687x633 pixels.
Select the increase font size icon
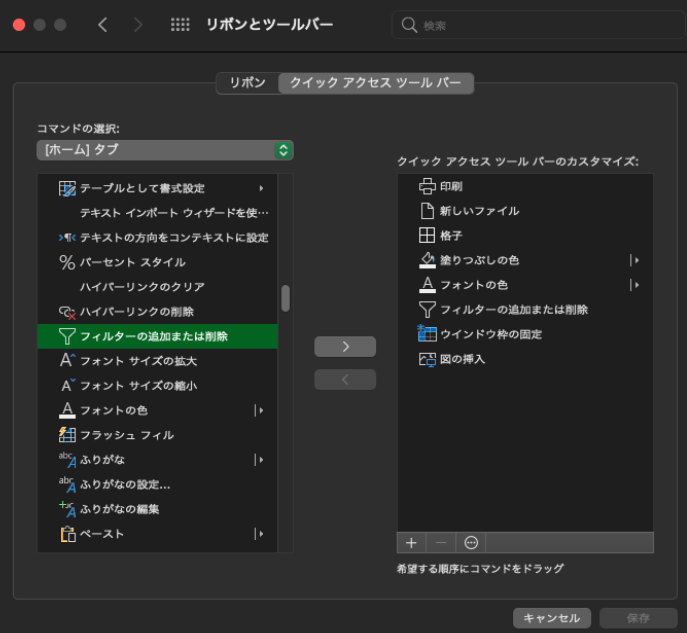click(x=67, y=361)
